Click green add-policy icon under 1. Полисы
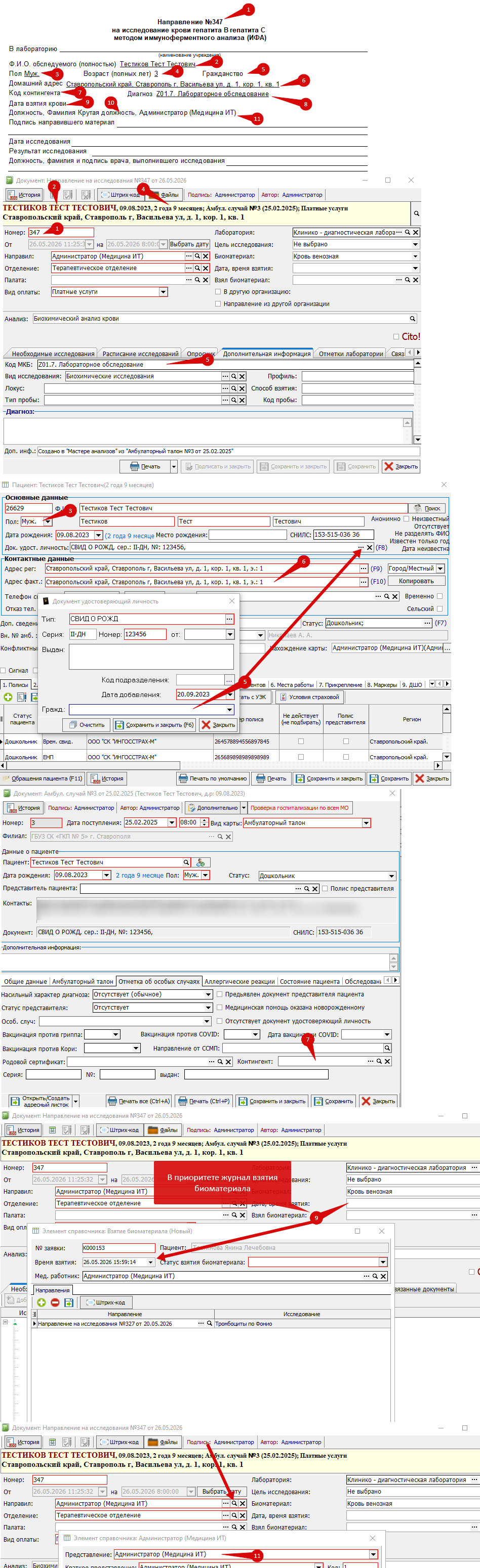This screenshot has width=480, height=1568. tap(8, 697)
